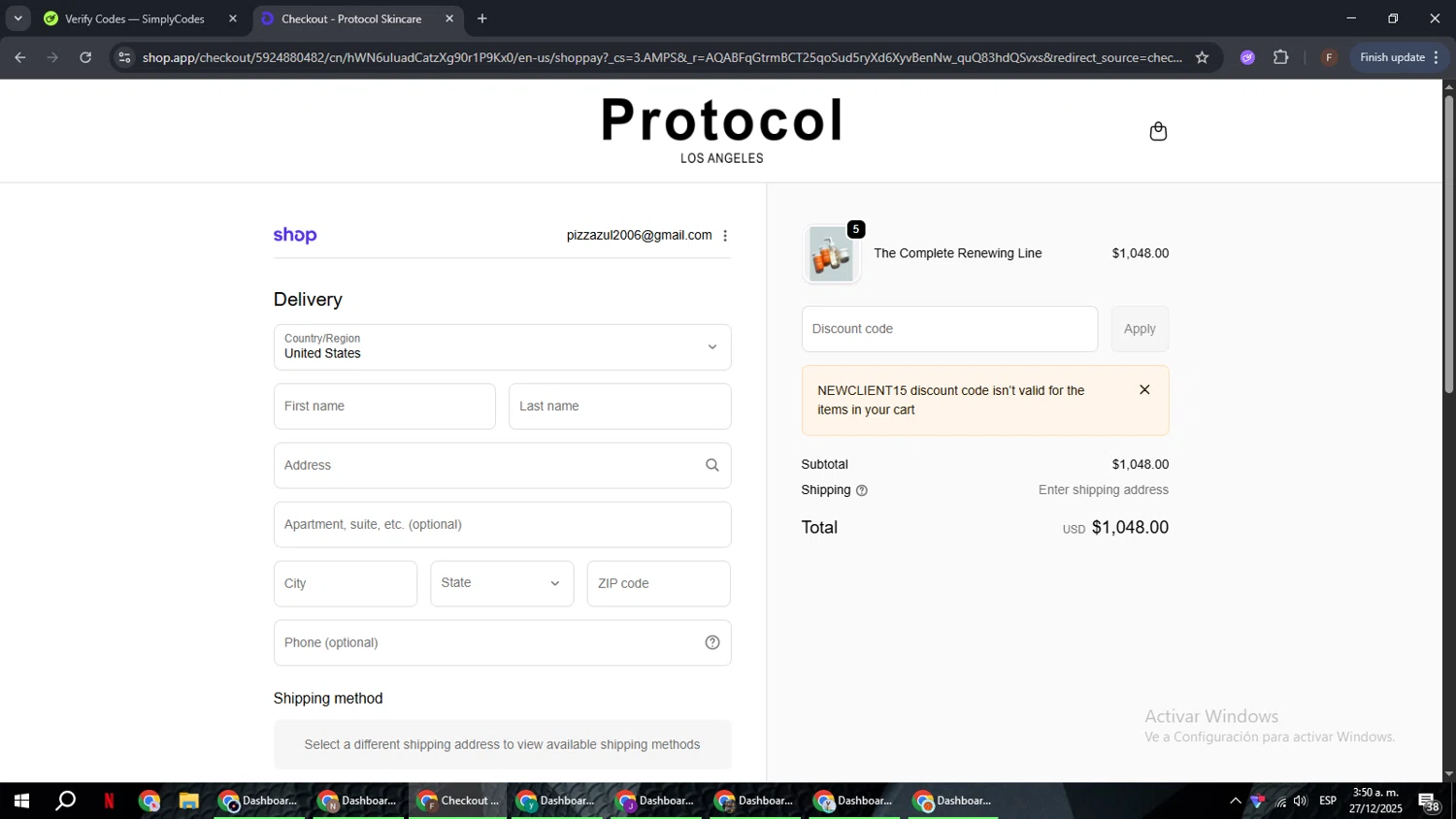Open File Explorer from the taskbar
Viewport: 1456px width, 819px height.
pyautogui.click(x=188, y=801)
